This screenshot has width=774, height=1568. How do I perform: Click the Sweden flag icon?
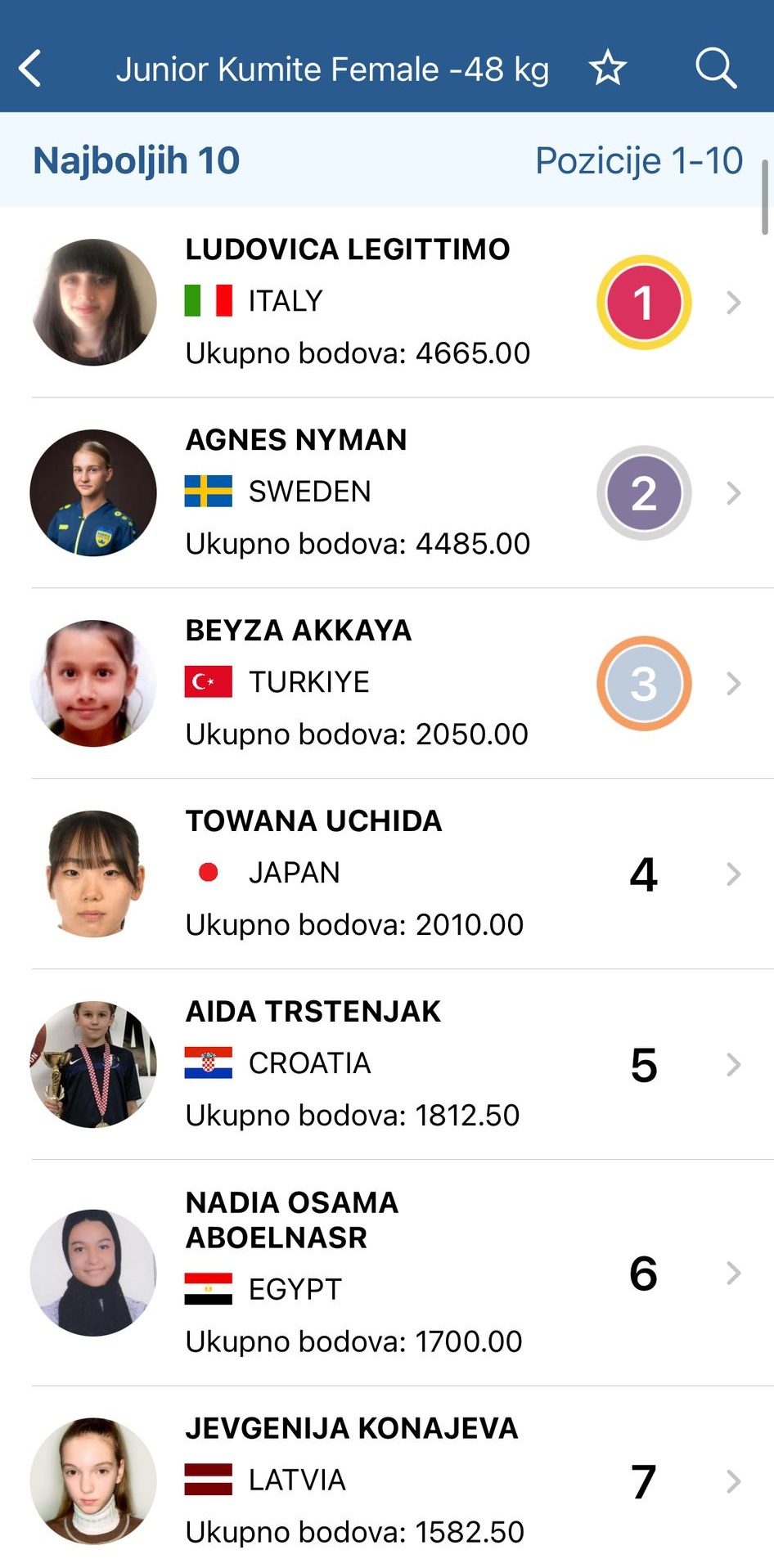209,491
